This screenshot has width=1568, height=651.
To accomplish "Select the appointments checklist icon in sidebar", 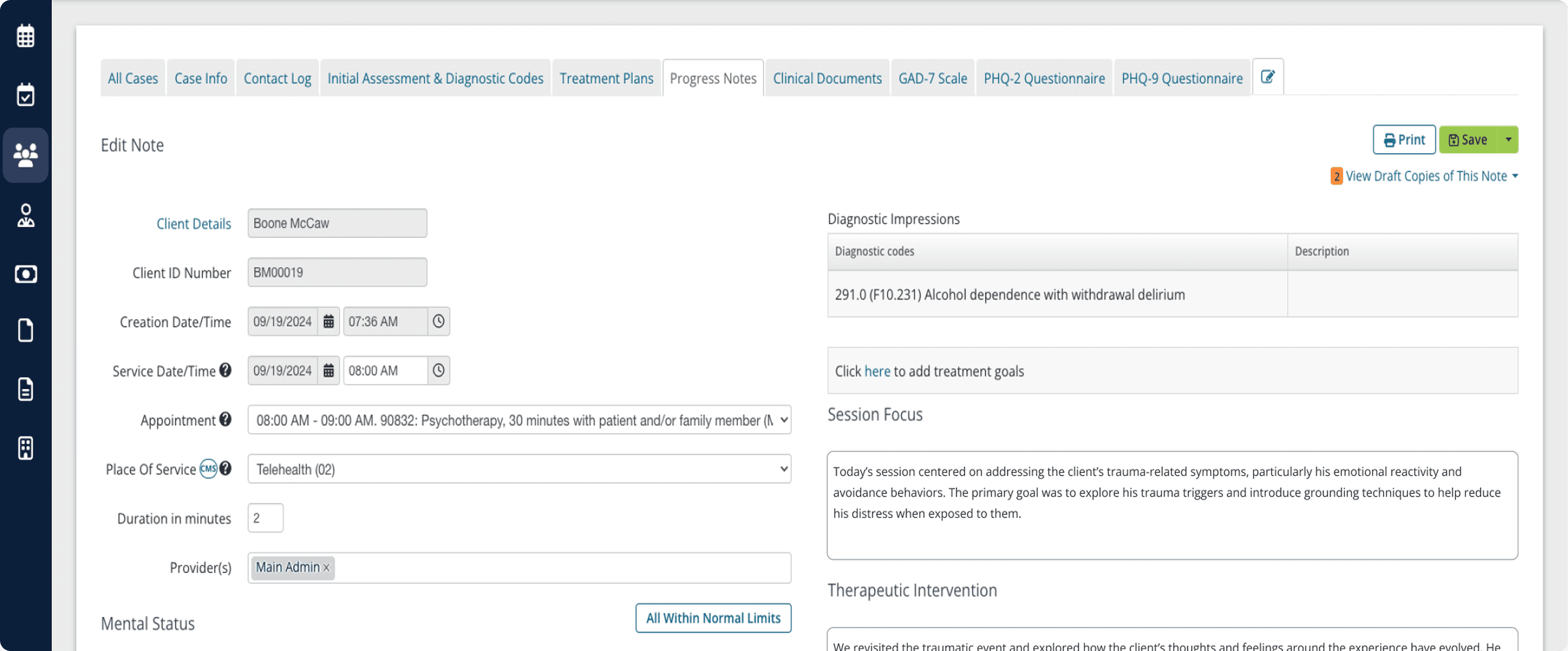I will (x=25, y=94).
